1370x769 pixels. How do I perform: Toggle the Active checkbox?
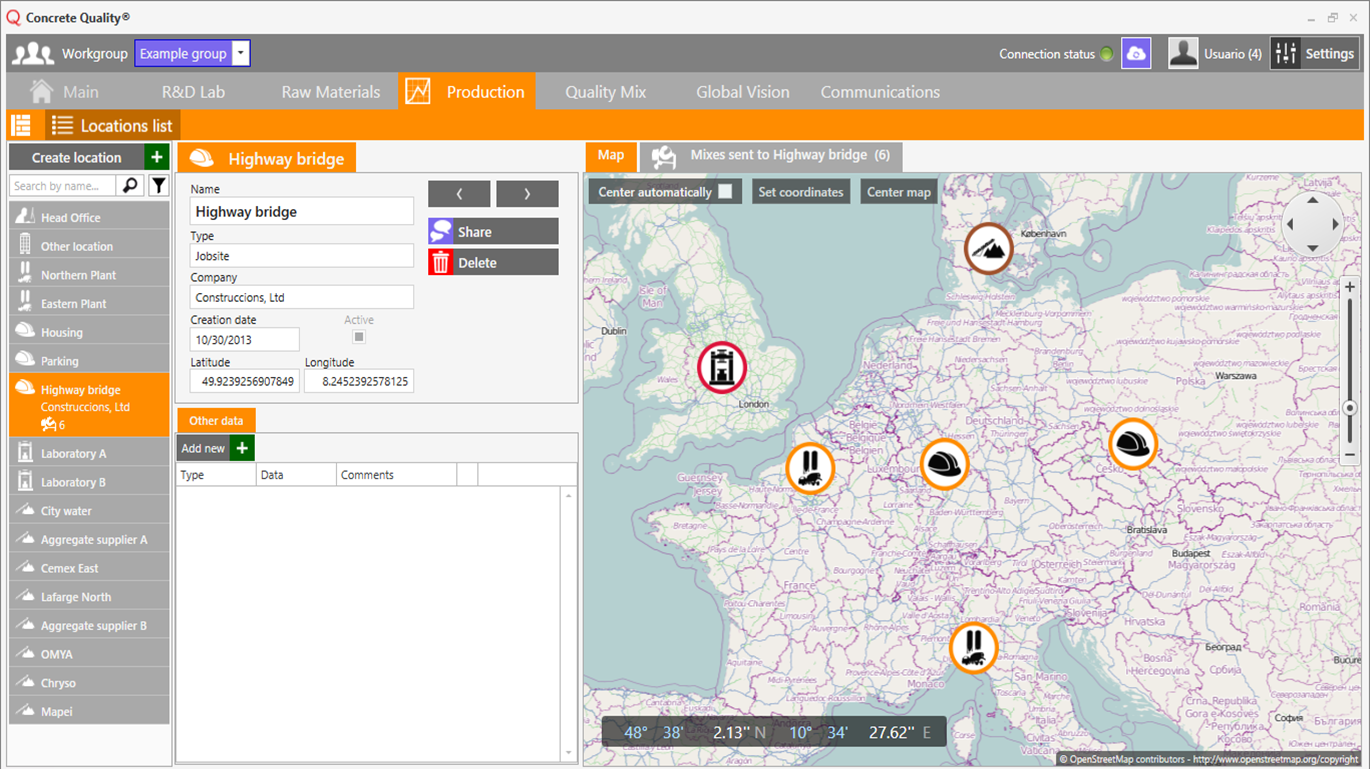359,338
